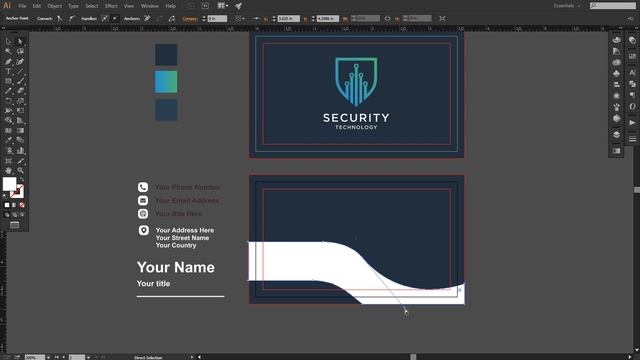Select the Artboard tool
Screen dimensions: 640x360
point(9,161)
